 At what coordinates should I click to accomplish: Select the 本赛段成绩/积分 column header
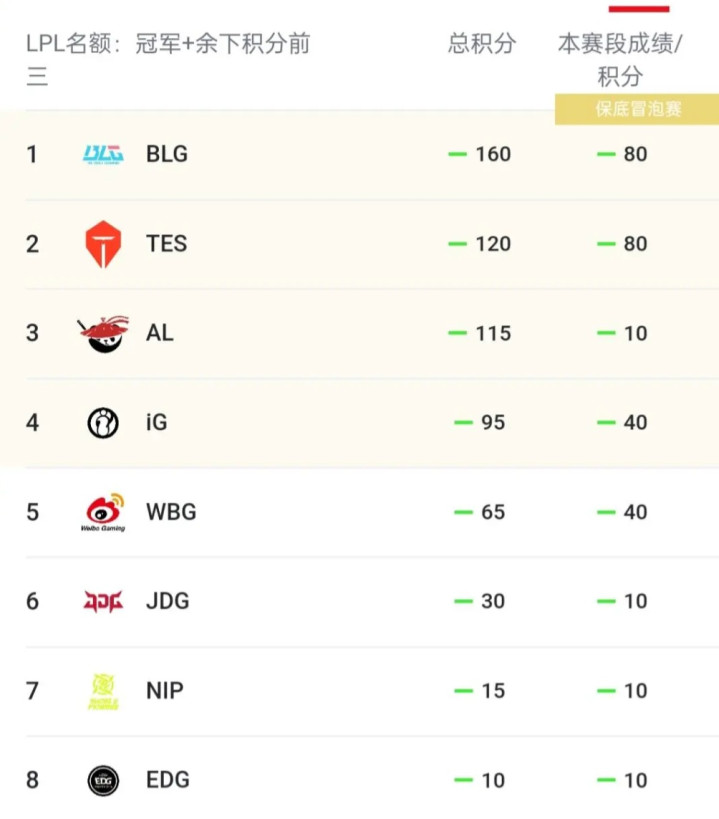[620, 59]
